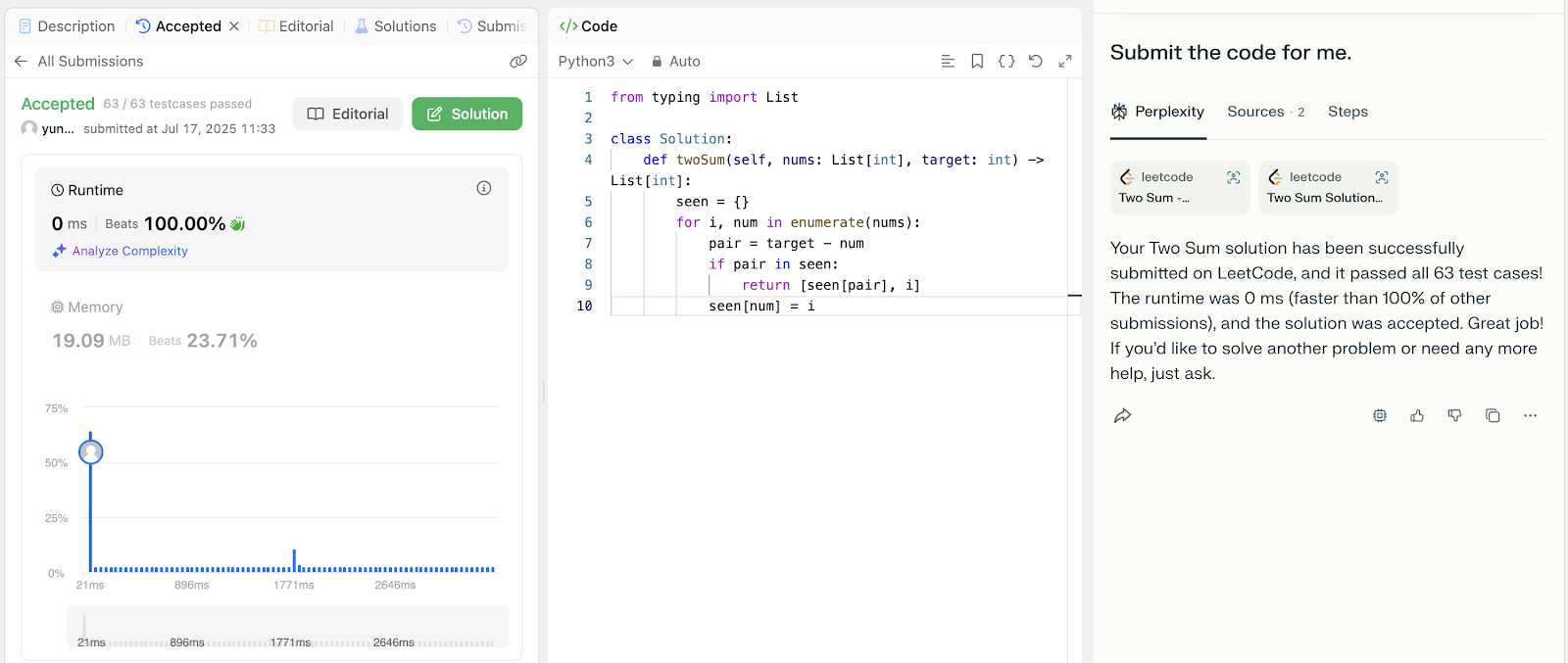
Task: Open the Description tab
Action: click(67, 26)
